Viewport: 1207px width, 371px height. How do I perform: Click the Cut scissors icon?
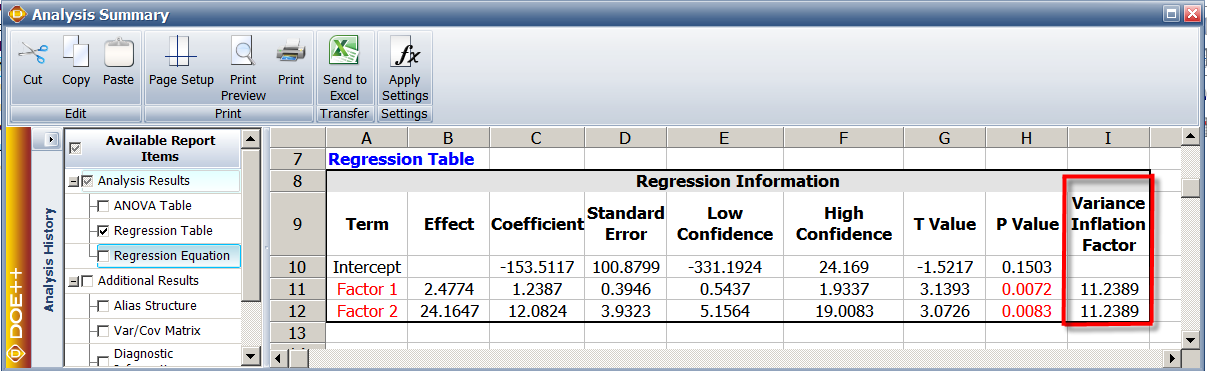click(33, 53)
